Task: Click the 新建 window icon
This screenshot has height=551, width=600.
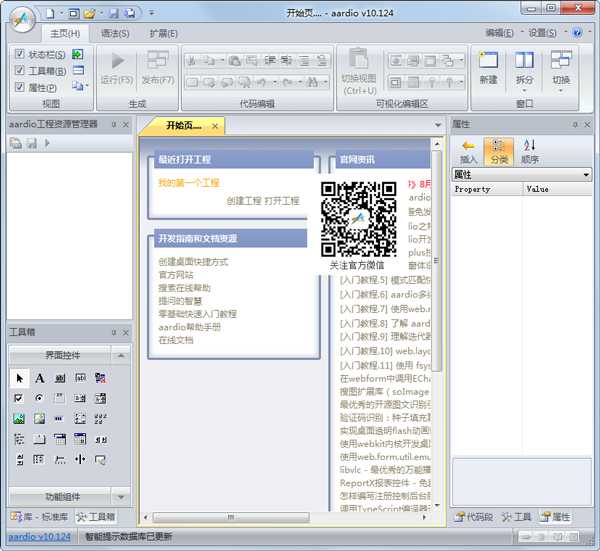Action: [x=488, y=62]
